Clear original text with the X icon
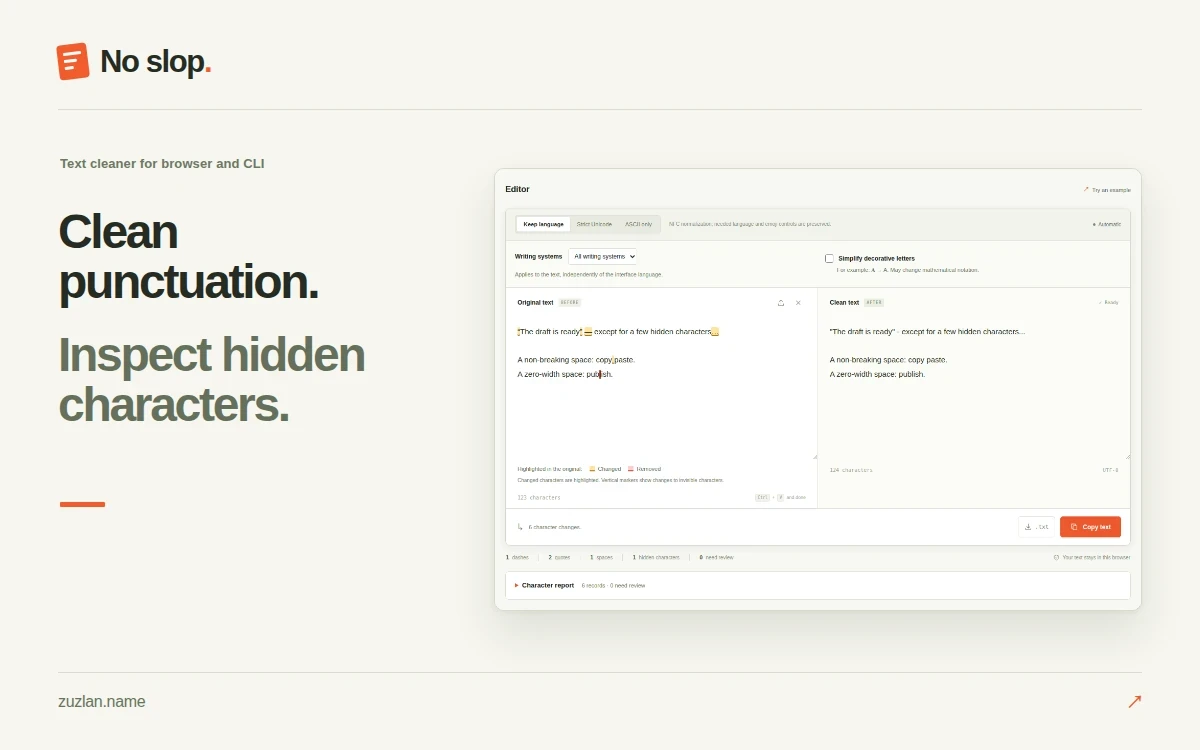This screenshot has height=750, width=1200. pyautogui.click(x=798, y=302)
